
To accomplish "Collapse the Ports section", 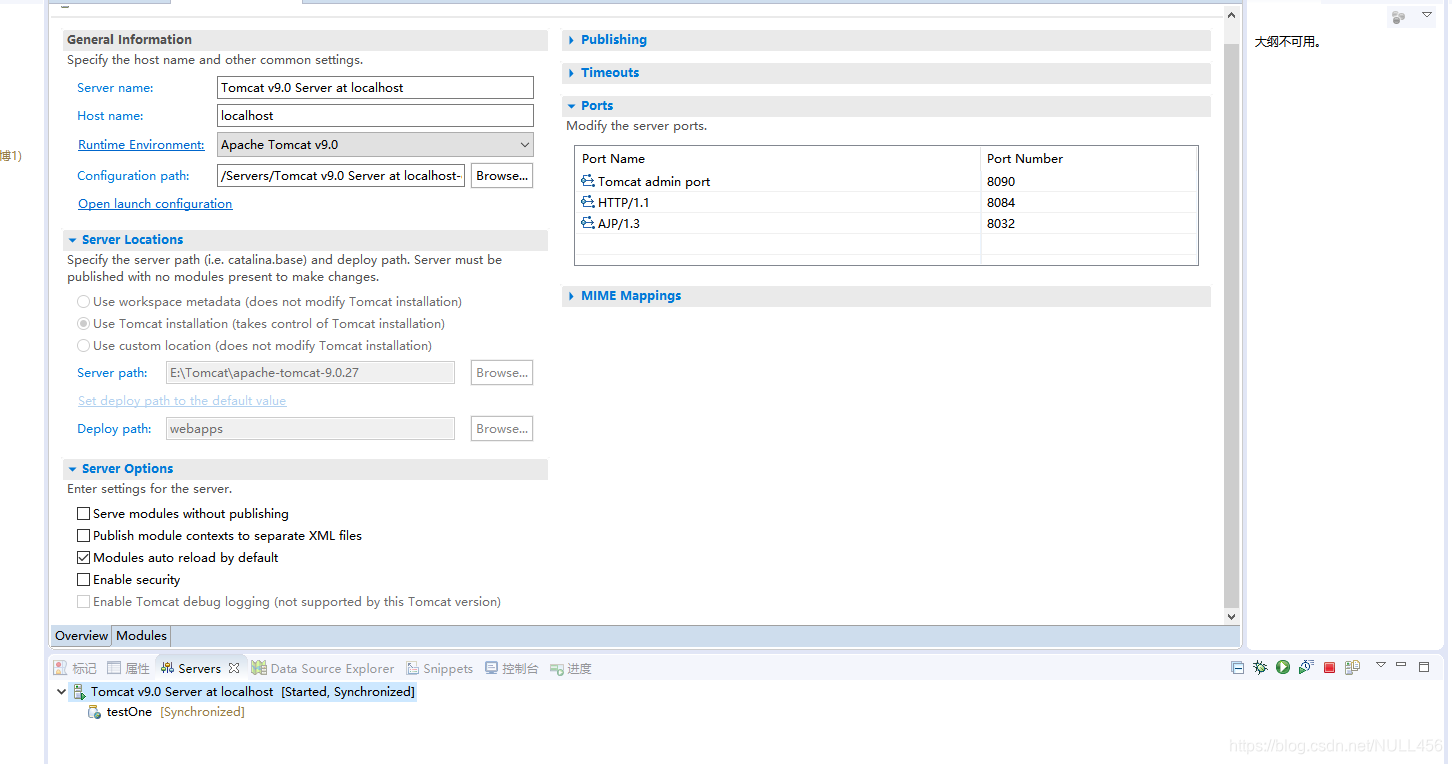I will (x=572, y=106).
